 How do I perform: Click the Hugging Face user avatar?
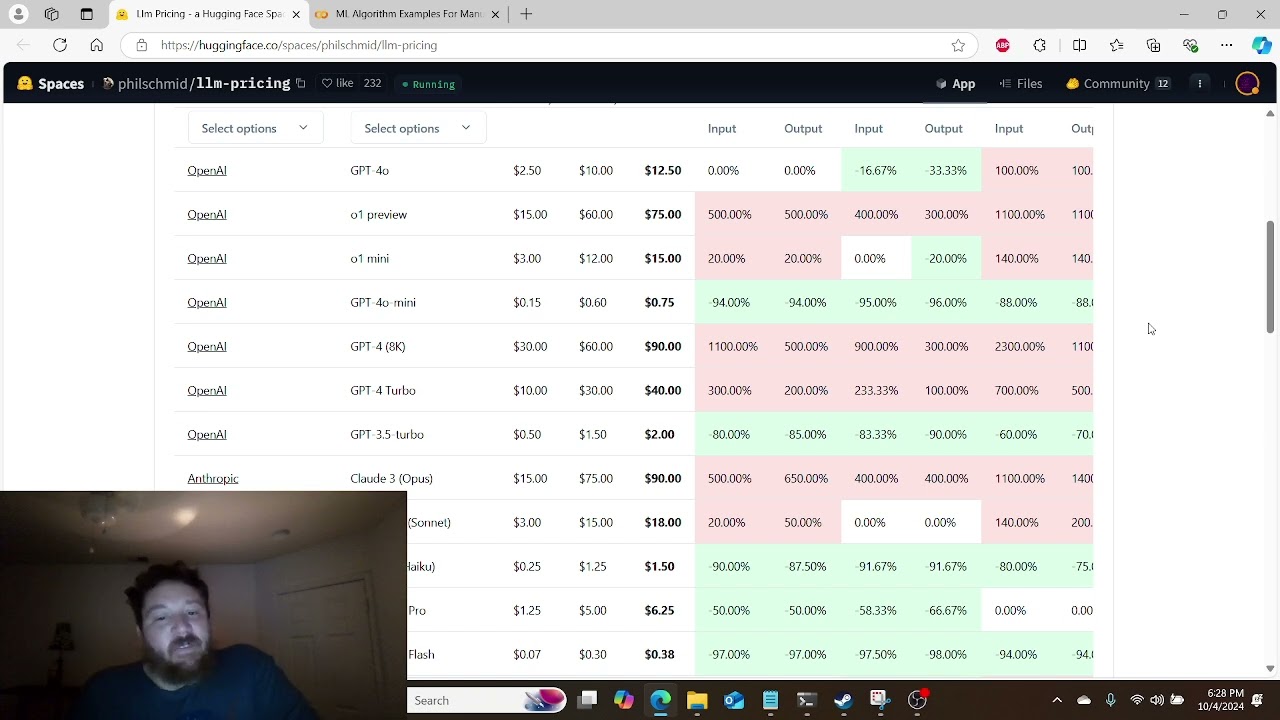[1247, 84]
